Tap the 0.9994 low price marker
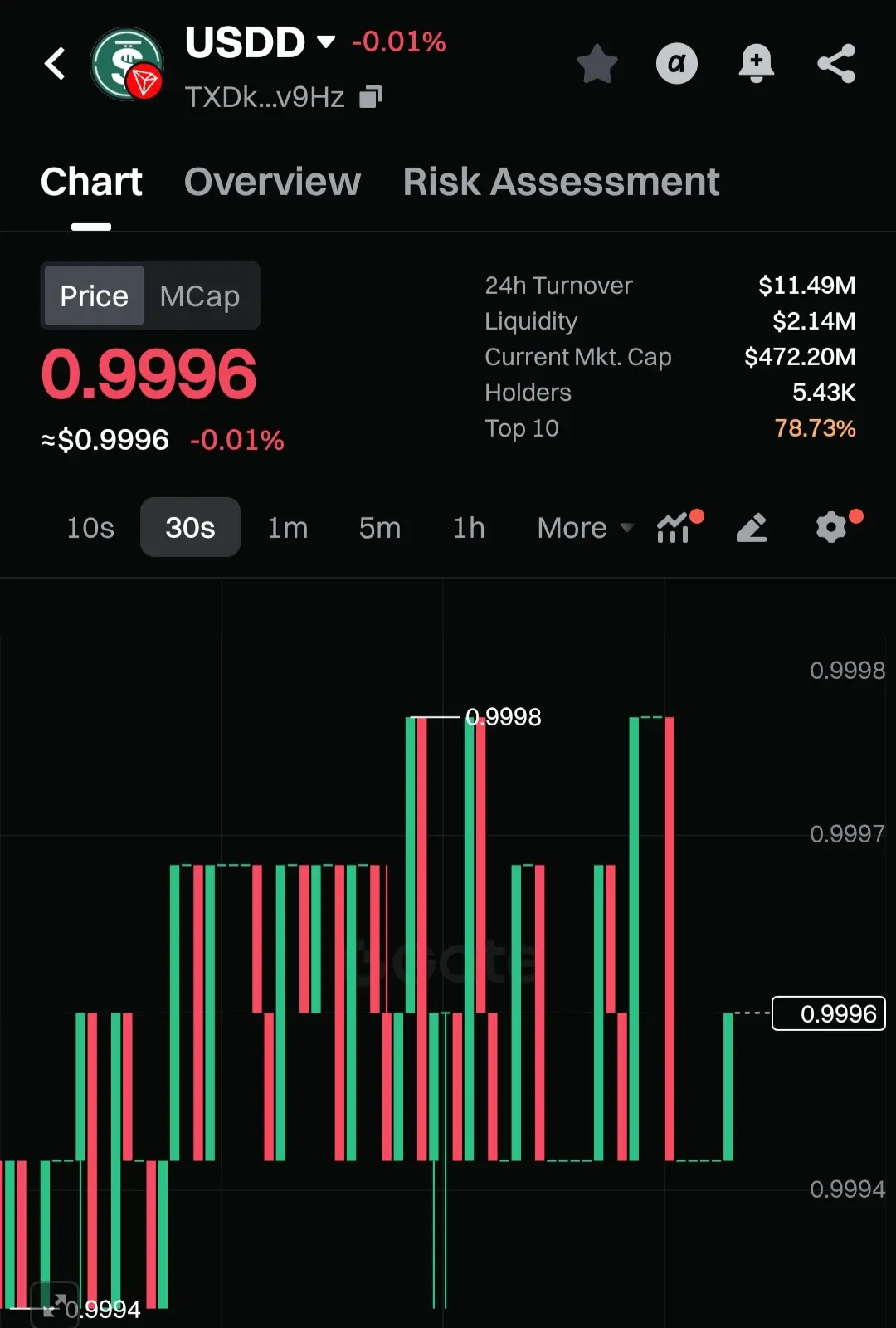This screenshot has height=1328, width=896. (103, 1309)
